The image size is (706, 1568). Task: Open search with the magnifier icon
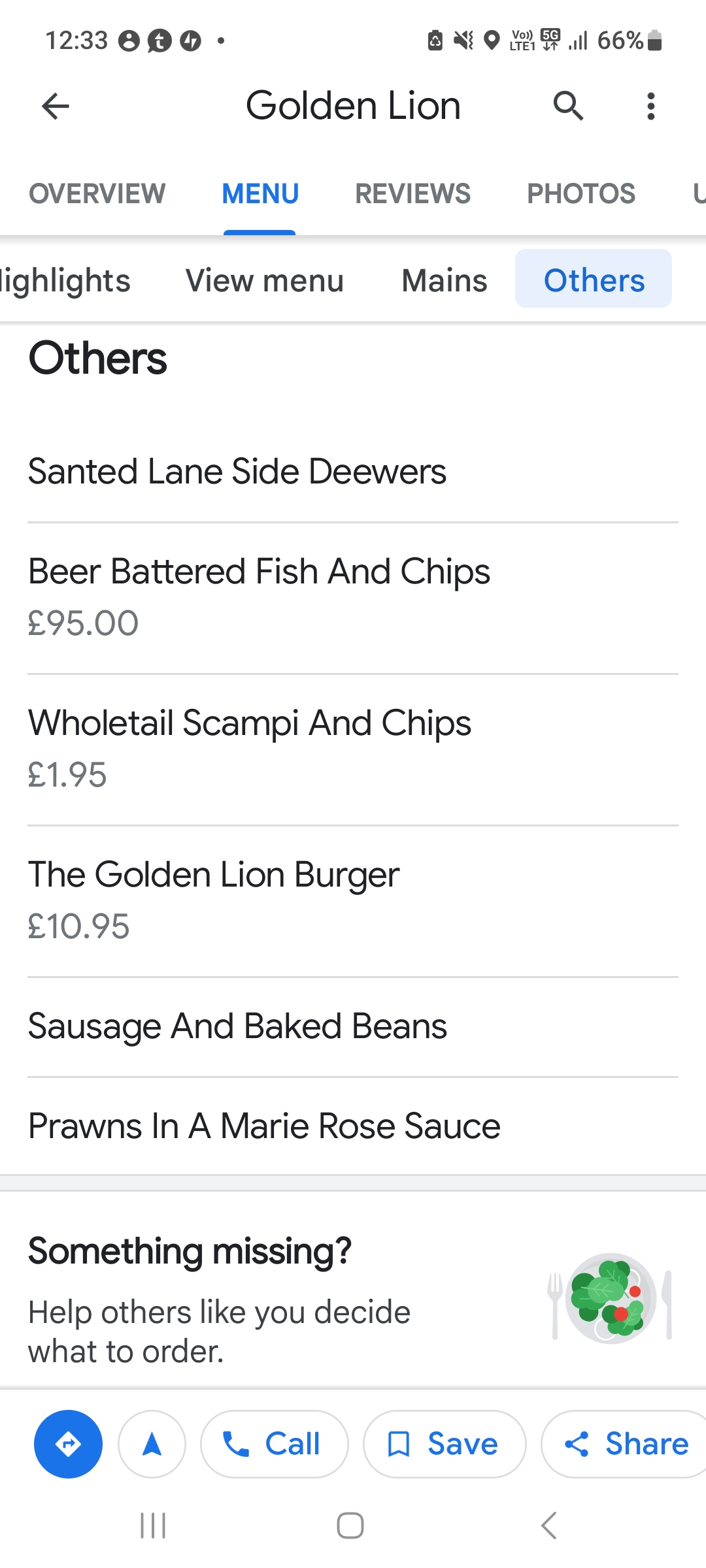pyautogui.click(x=568, y=106)
